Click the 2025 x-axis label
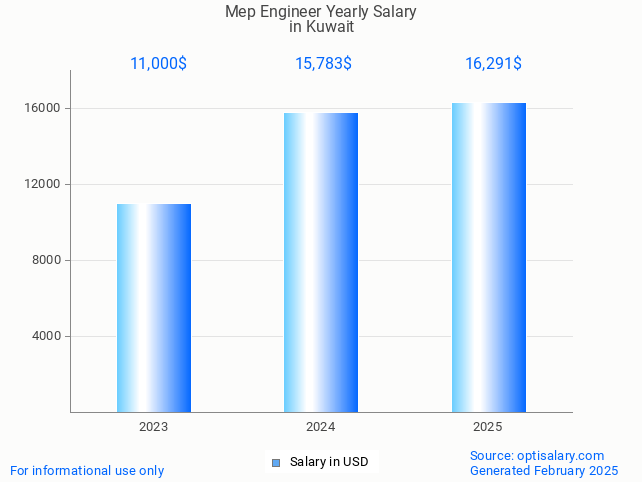The height and width of the screenshot is (482, 642). point(487,427)
